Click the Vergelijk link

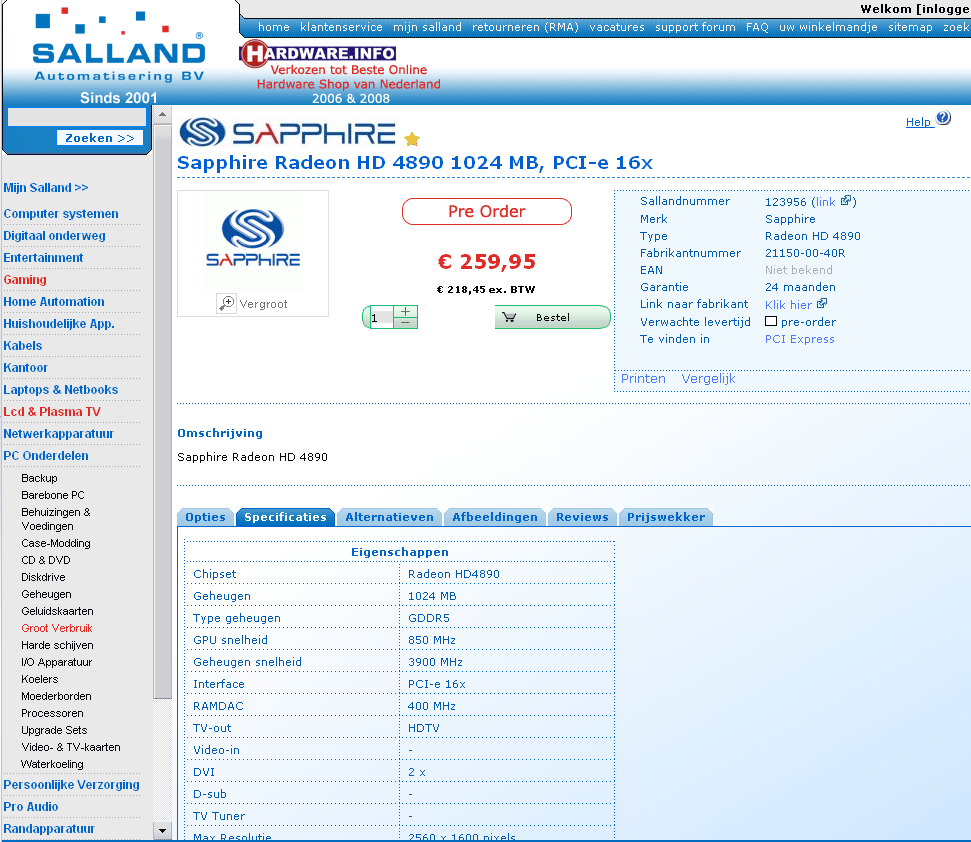click(x=708, y=378)
